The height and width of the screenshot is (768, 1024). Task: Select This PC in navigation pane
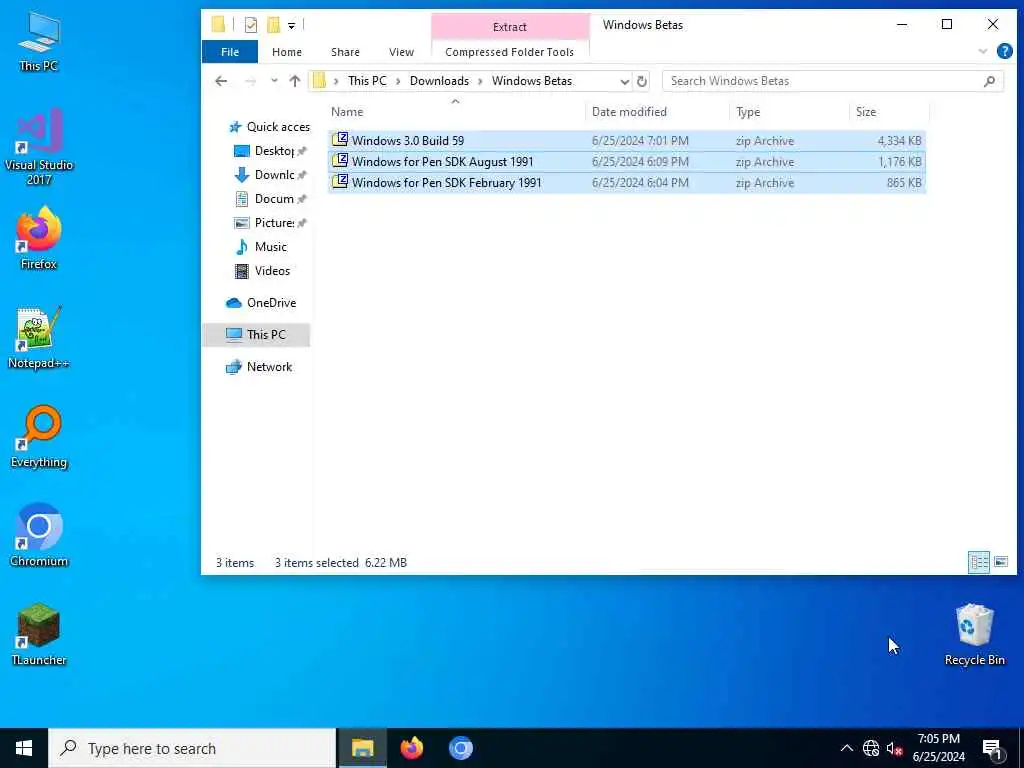256,334
